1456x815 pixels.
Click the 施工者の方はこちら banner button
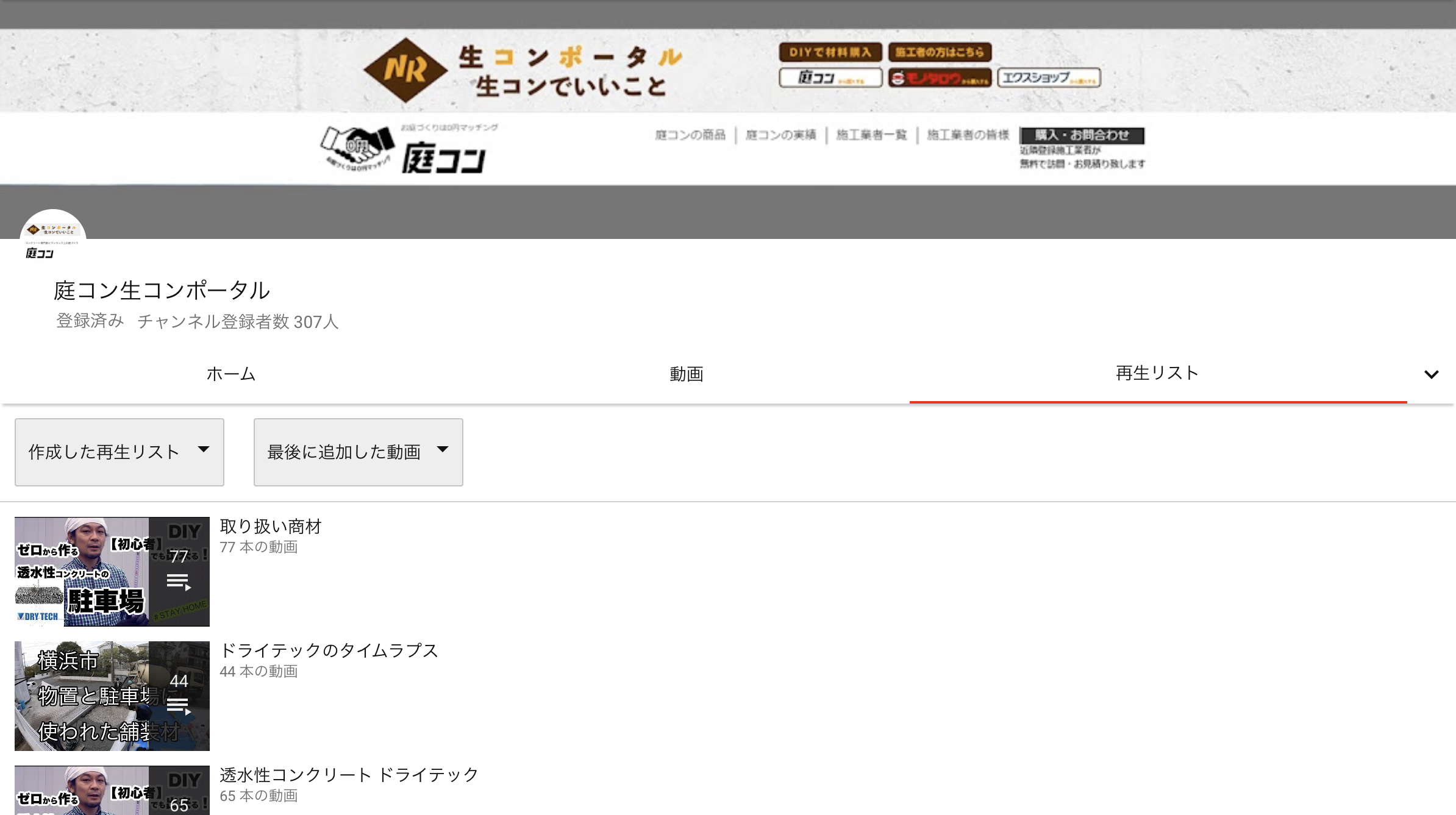(x=940, y=52)
